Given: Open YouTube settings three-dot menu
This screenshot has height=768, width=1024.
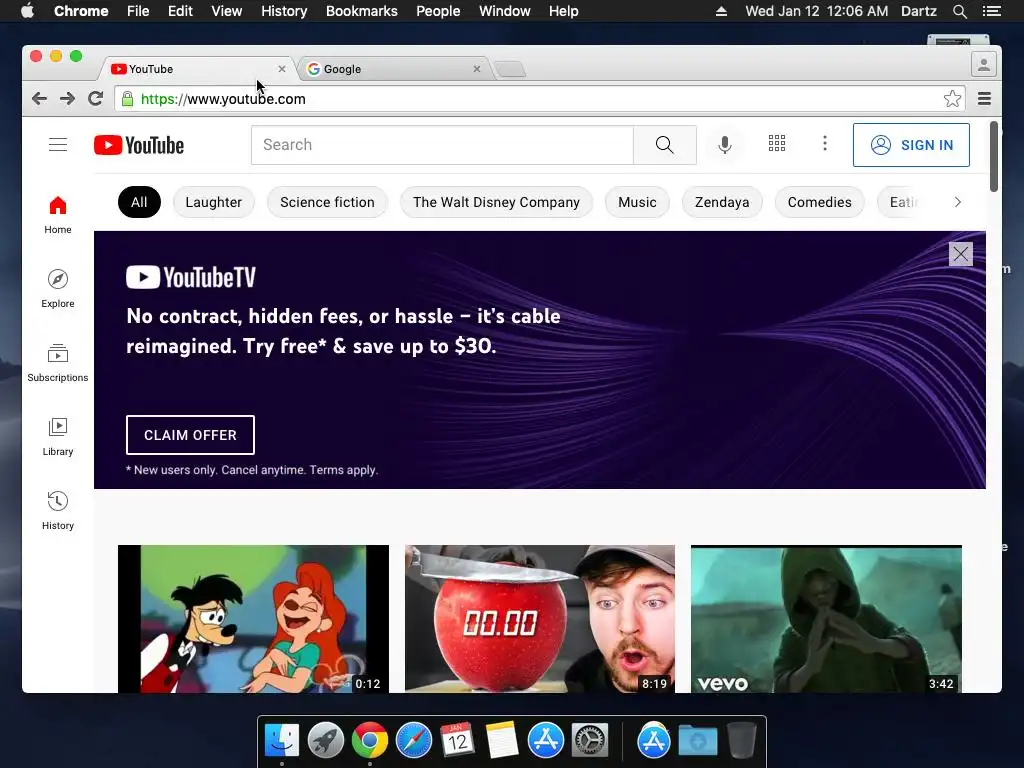Looking at the screenshot, I should click(825, 144).
